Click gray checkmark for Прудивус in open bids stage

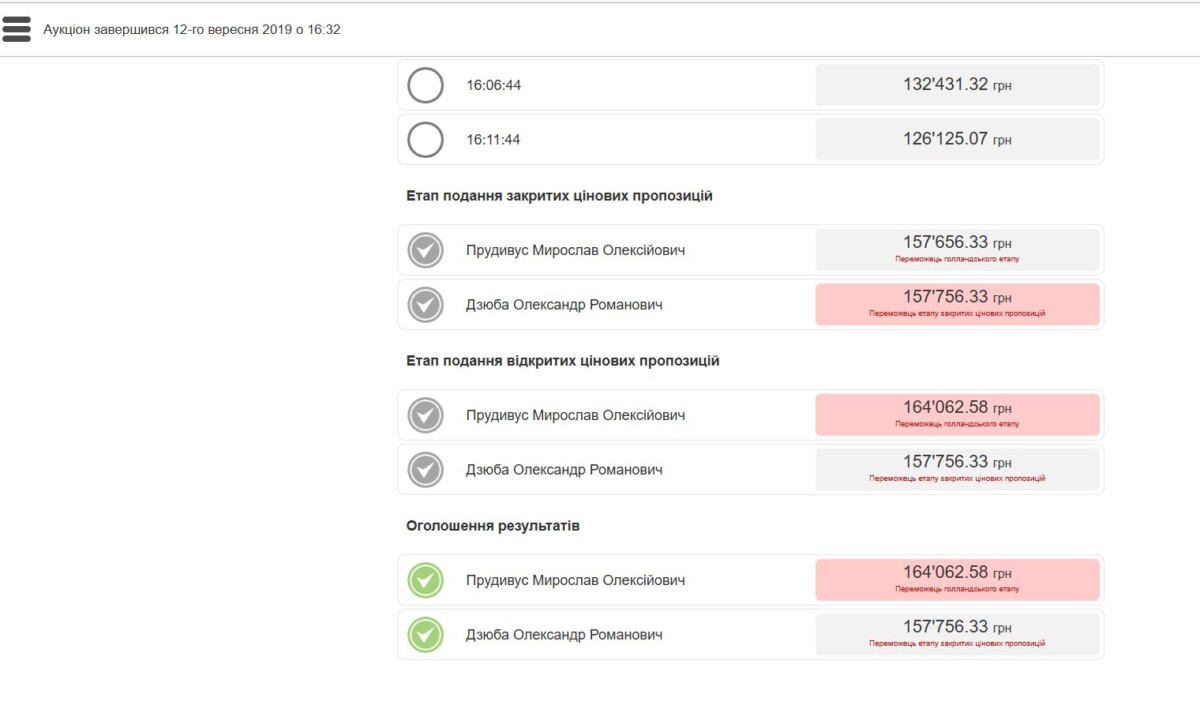point(426,415)
